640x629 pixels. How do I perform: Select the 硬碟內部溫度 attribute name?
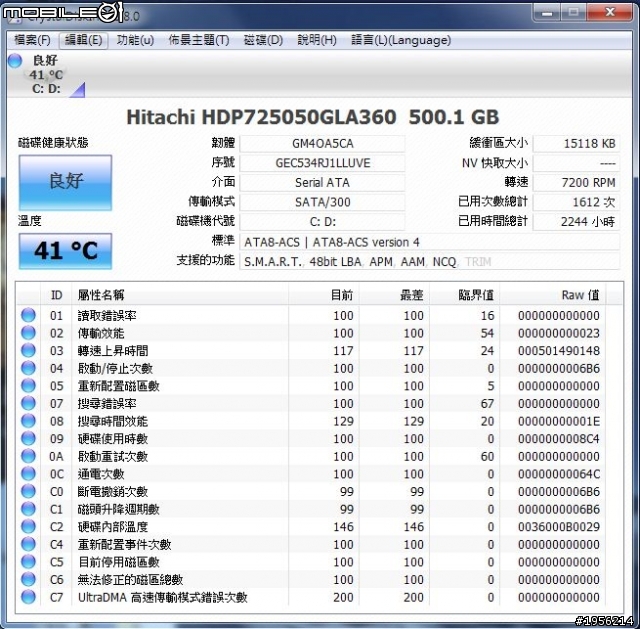113,527
